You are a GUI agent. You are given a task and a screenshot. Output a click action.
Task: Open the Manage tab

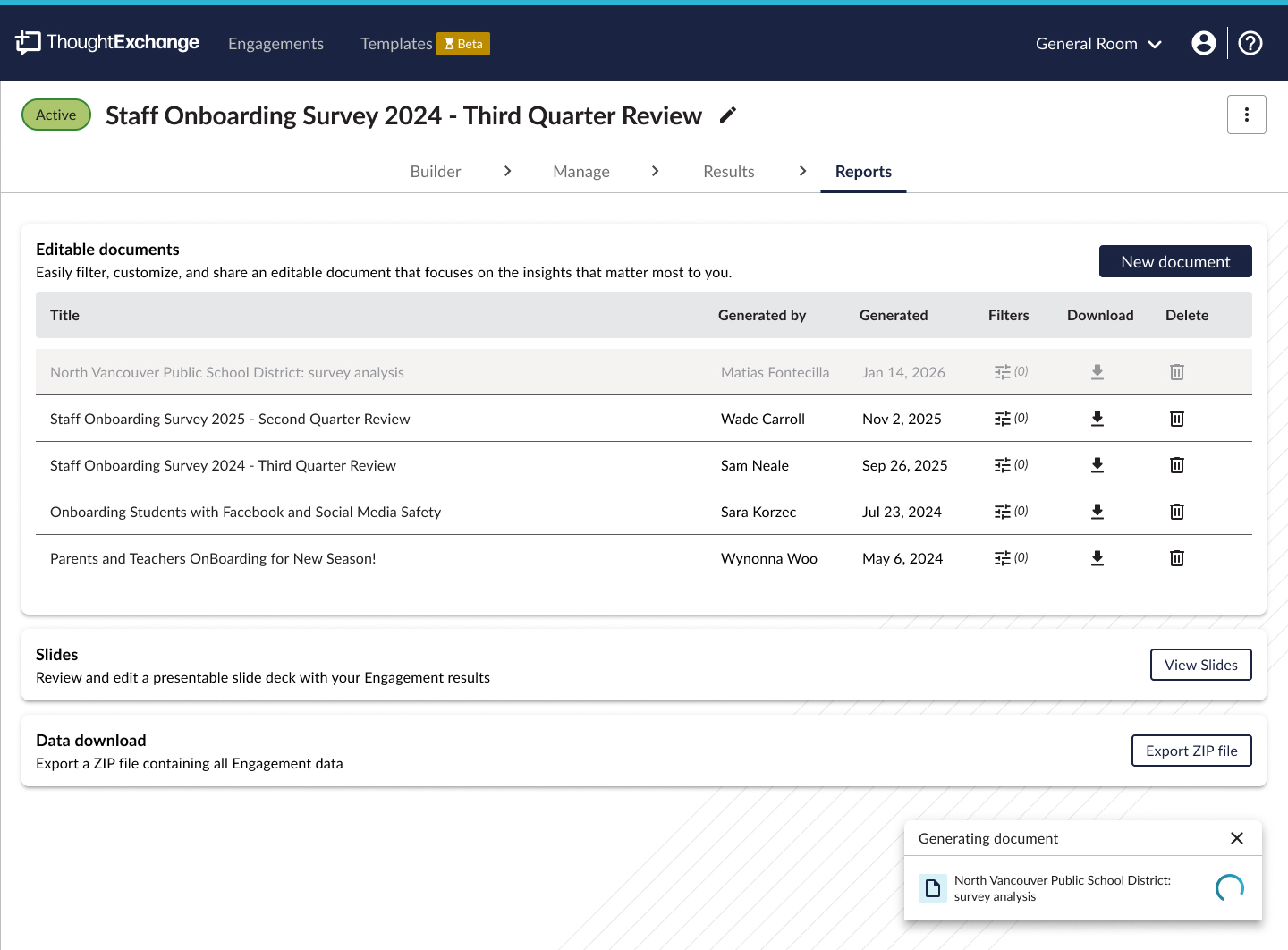[x=581, y=172]
